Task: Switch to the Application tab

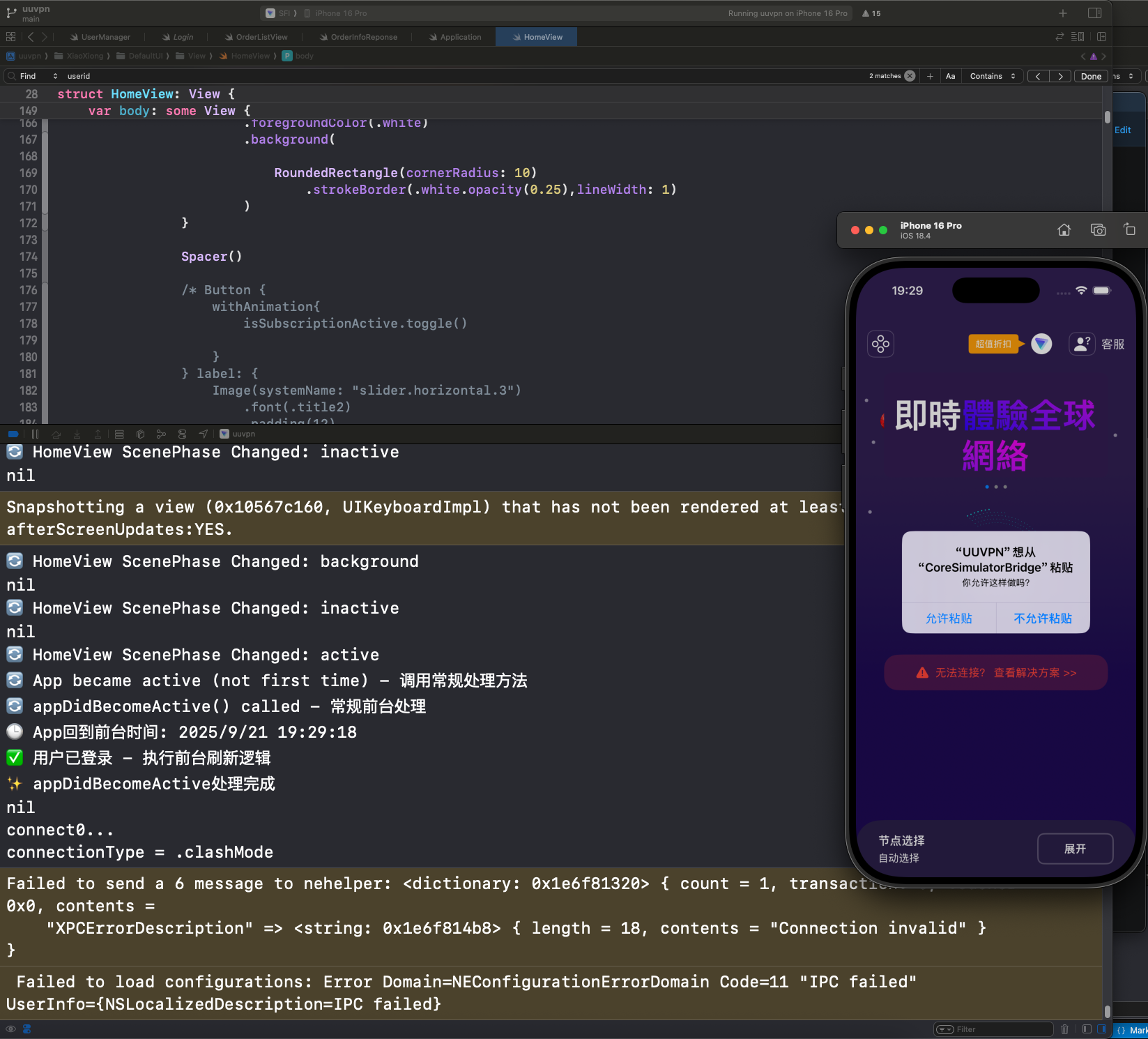Action: point(455,37)
